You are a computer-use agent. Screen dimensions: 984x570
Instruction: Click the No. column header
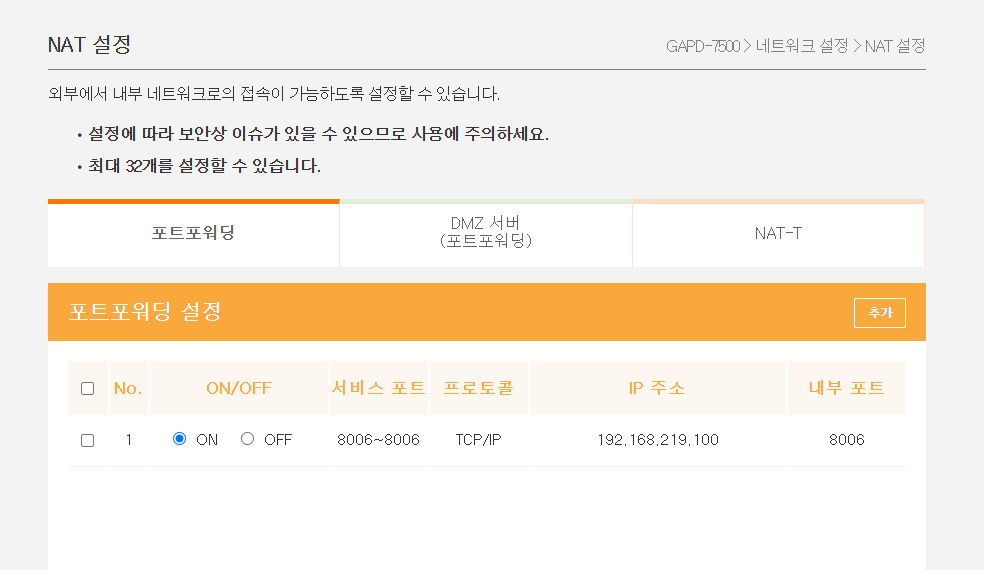coord(128,388)
